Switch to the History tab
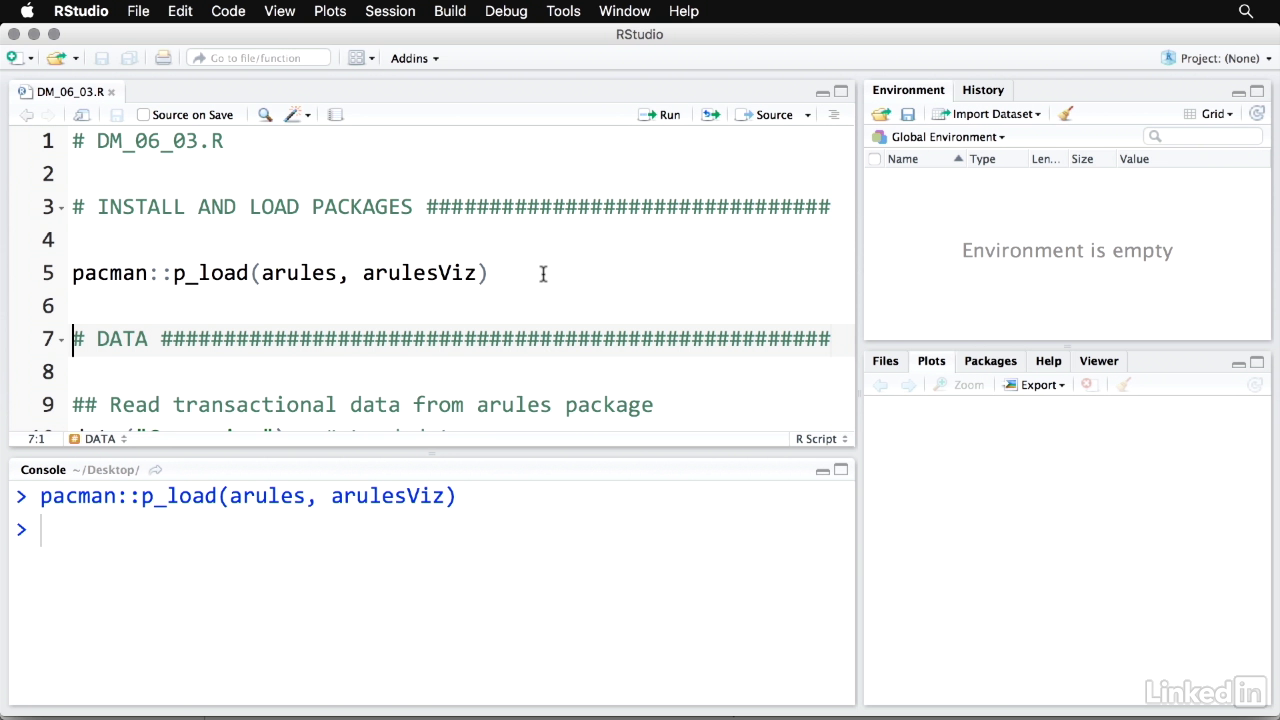The width and height of the screenshot is (1280, 720). pos(982,90)
